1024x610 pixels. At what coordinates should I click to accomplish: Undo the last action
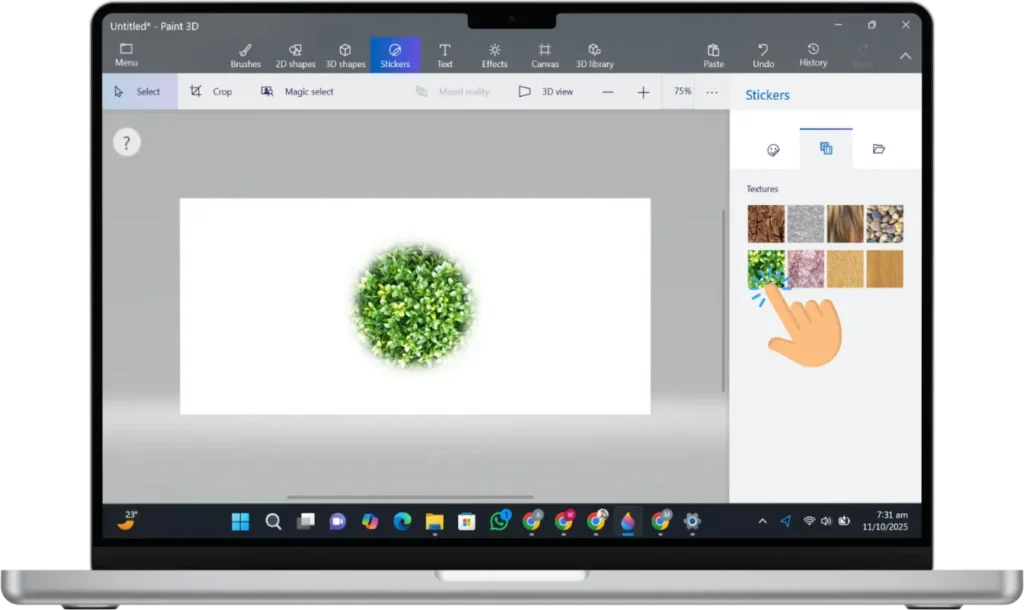[x=763, y=55]
